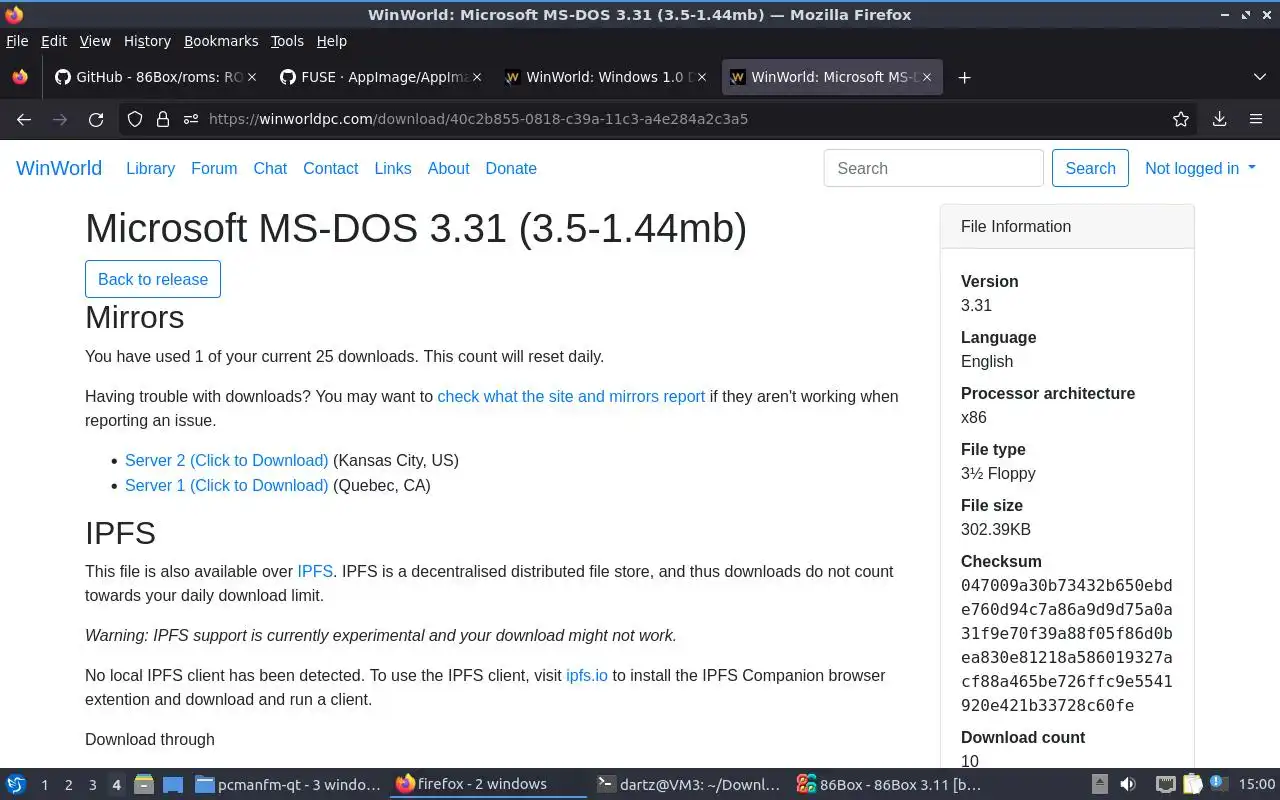Open the Tools menu
This screenshot has height=800, width=1280.
click(287, 41)
